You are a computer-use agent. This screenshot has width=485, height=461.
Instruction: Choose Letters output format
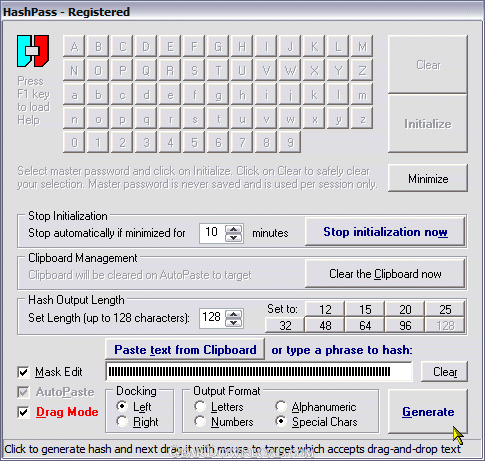coord(200,406)
